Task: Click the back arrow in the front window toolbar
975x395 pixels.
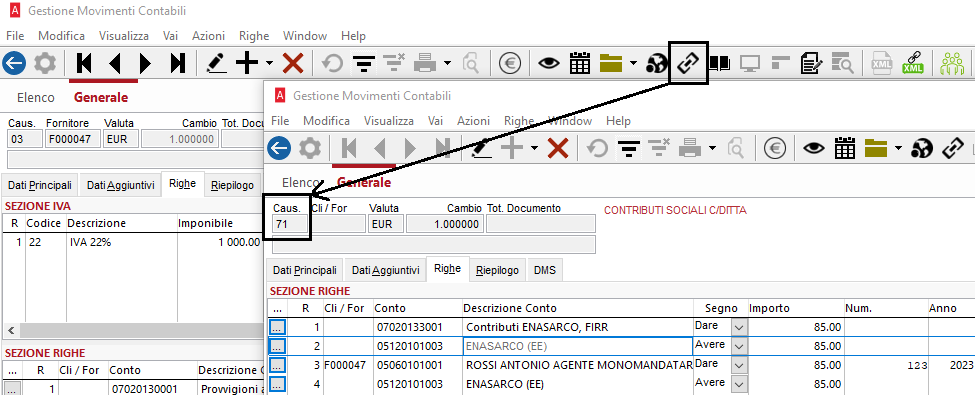Action: (x=279, y=148)
